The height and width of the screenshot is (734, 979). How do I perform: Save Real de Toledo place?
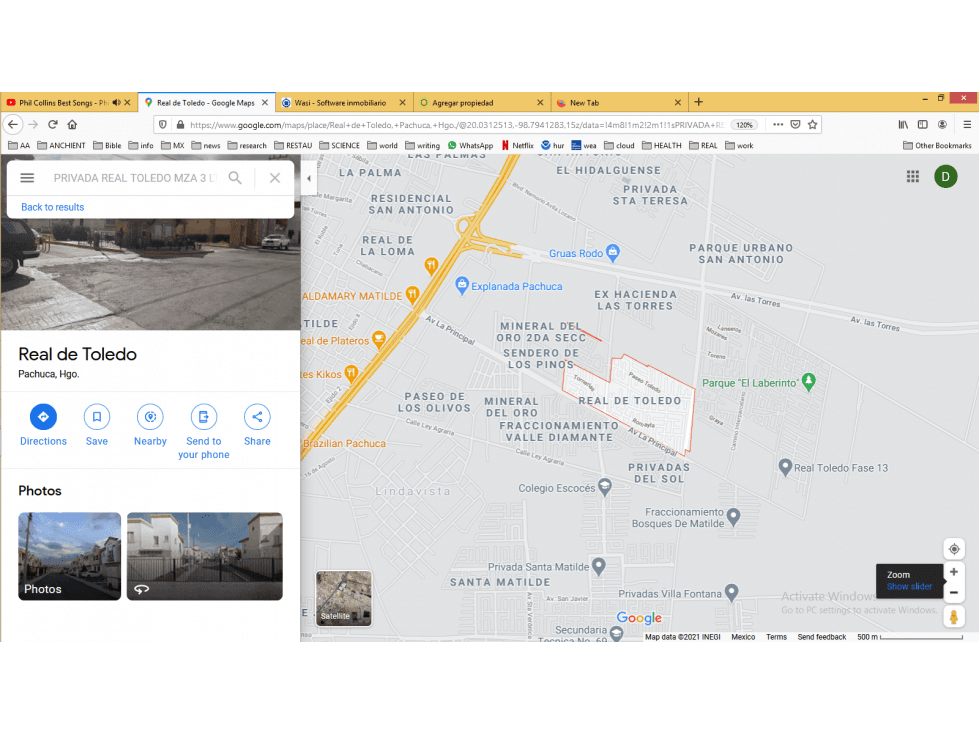(x=97, y=417)
